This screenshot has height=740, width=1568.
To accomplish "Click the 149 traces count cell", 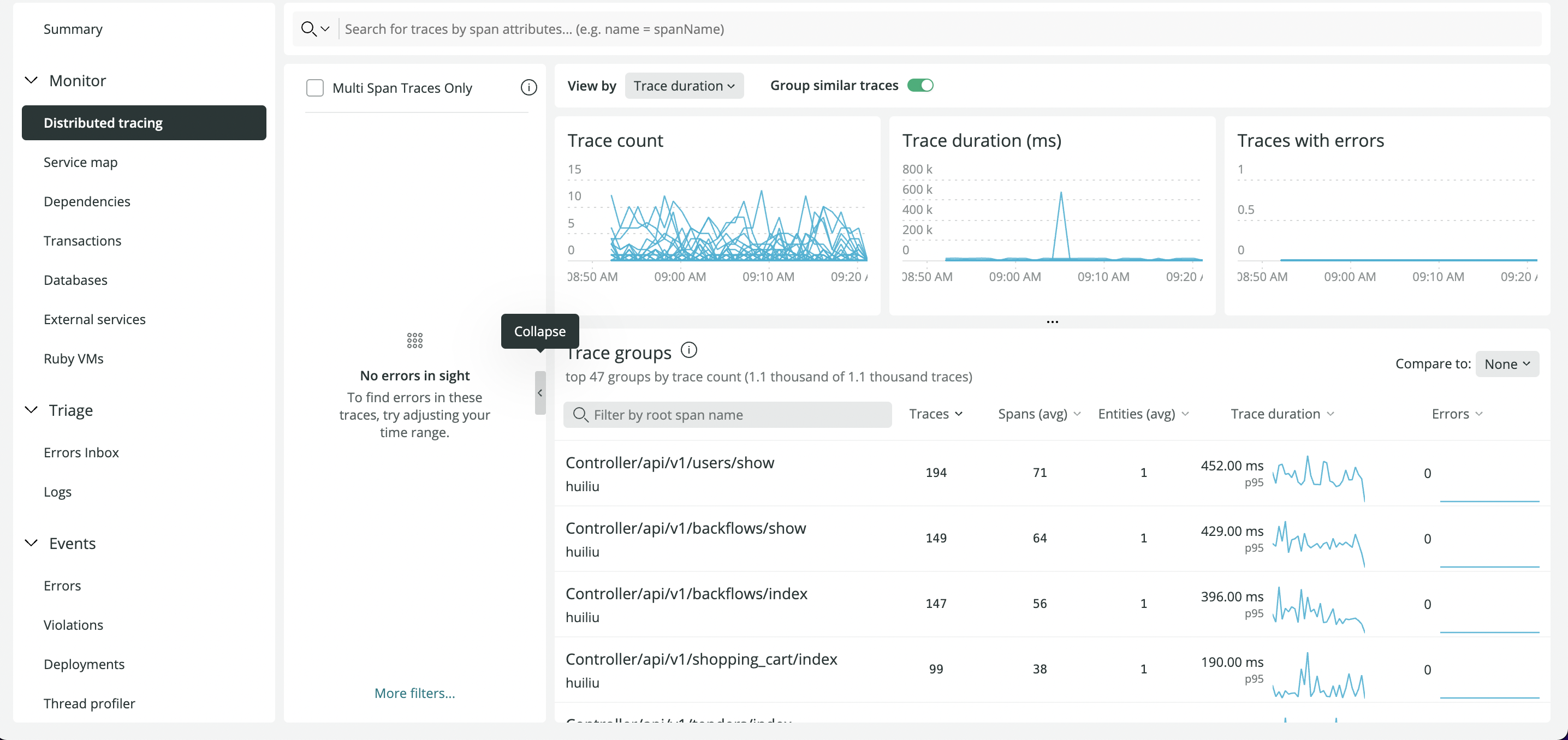I will [x=936, y=539].
